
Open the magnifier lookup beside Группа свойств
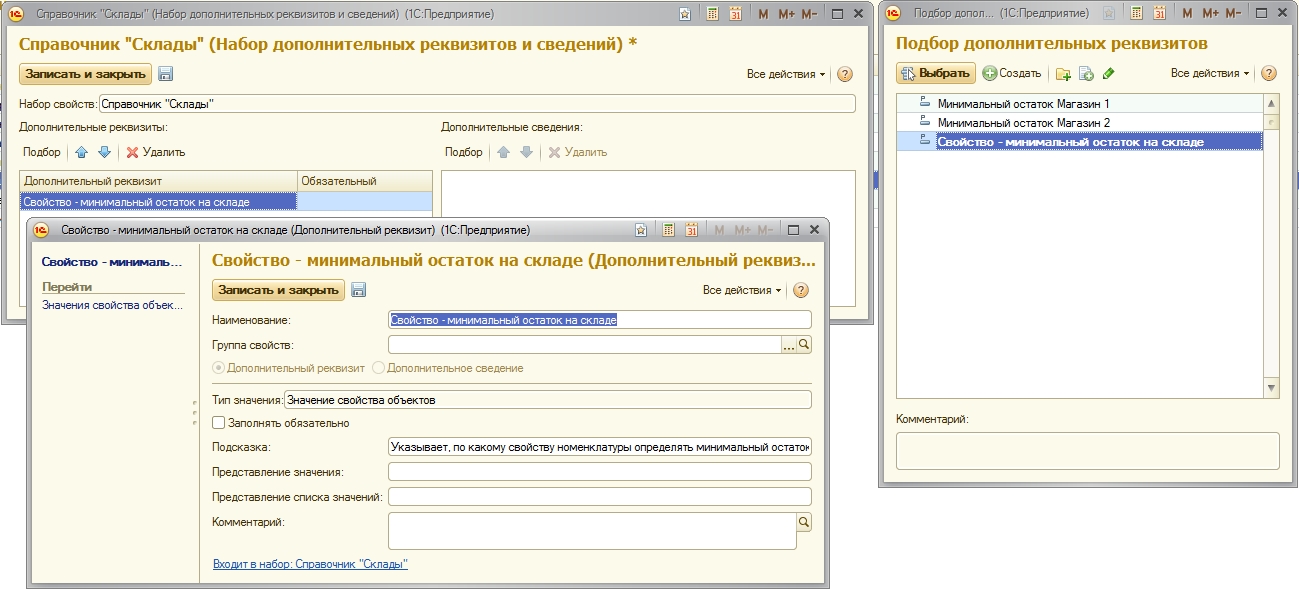(x=803, y=344)
